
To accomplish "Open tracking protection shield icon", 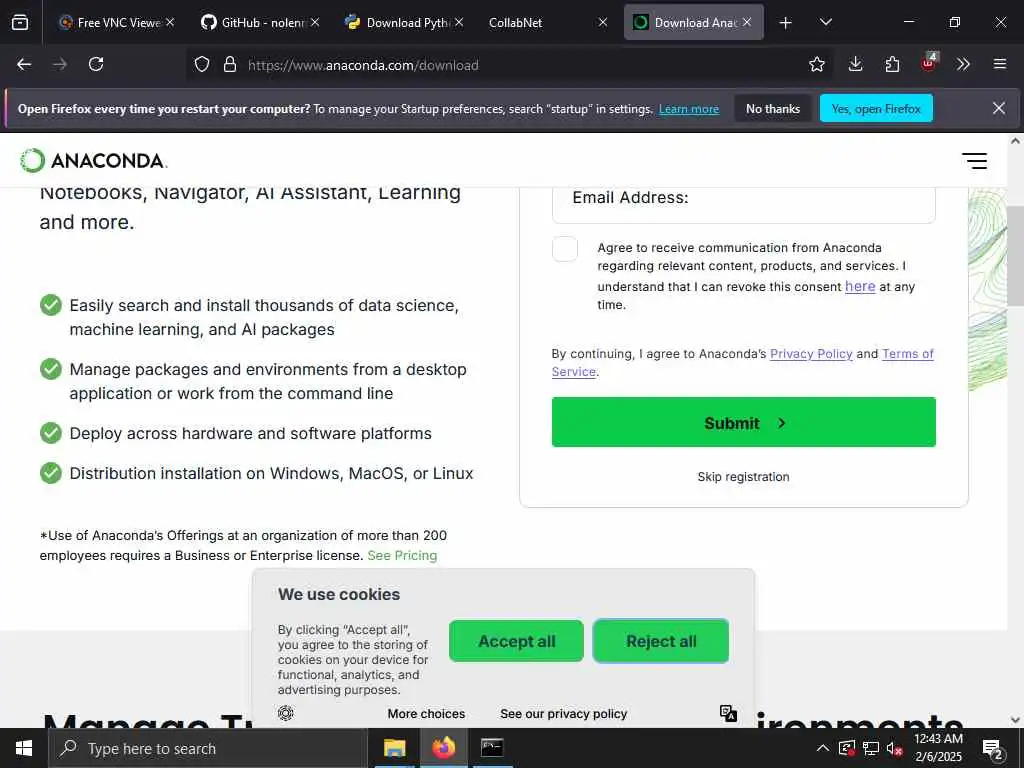I will pos(202,64).
